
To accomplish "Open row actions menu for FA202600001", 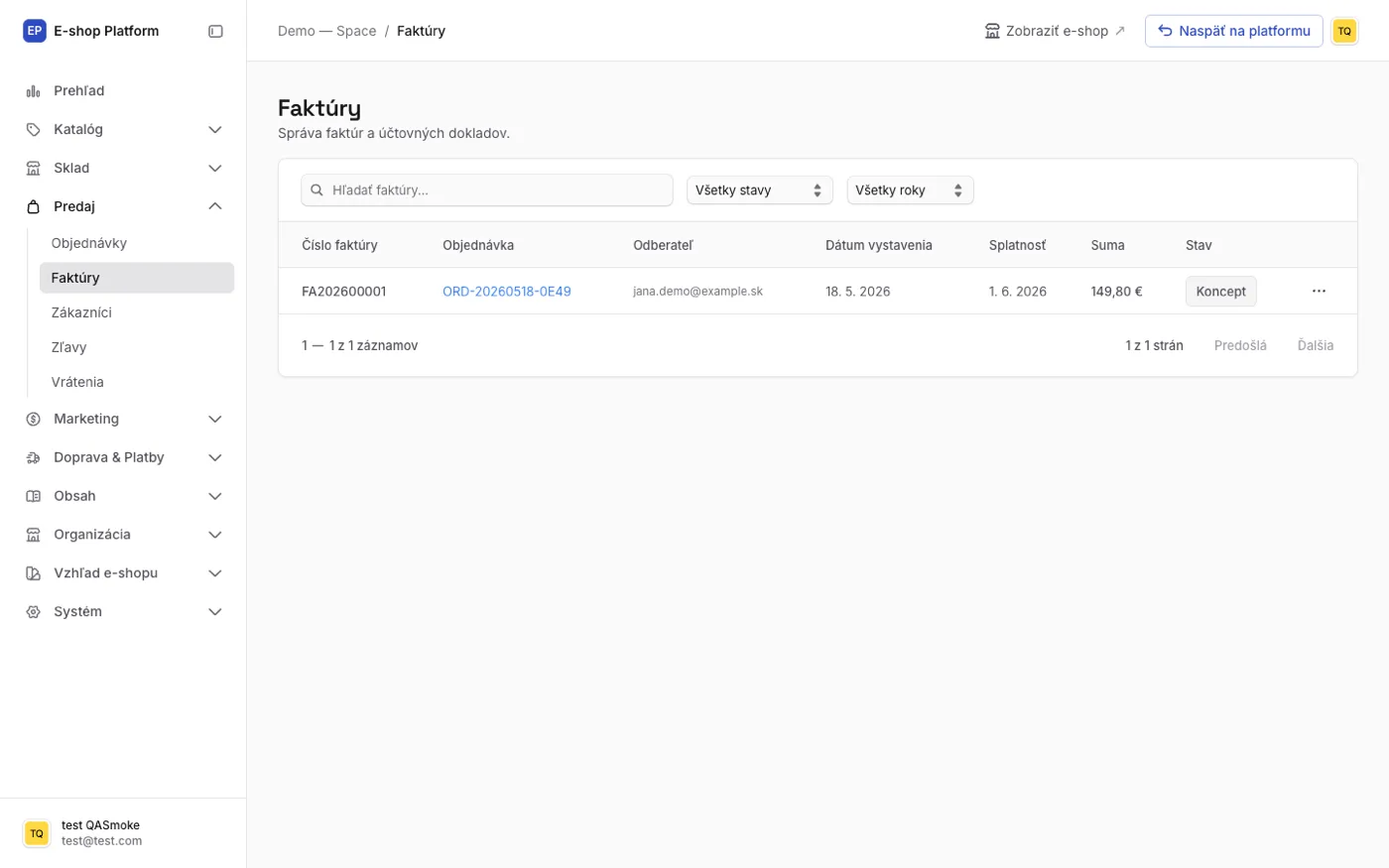I will click(x=1319, y=292).
